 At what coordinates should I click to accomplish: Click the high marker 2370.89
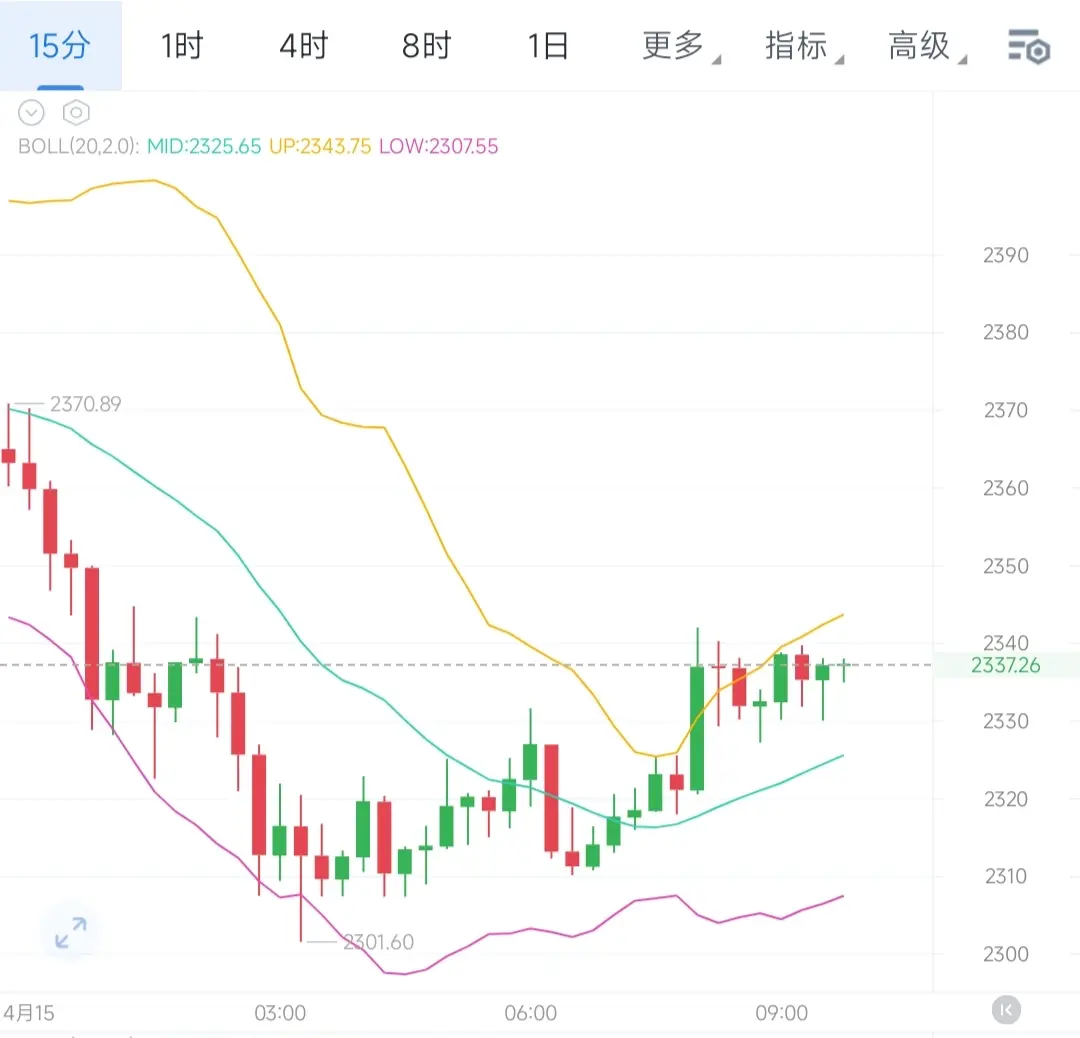(85, 404)
